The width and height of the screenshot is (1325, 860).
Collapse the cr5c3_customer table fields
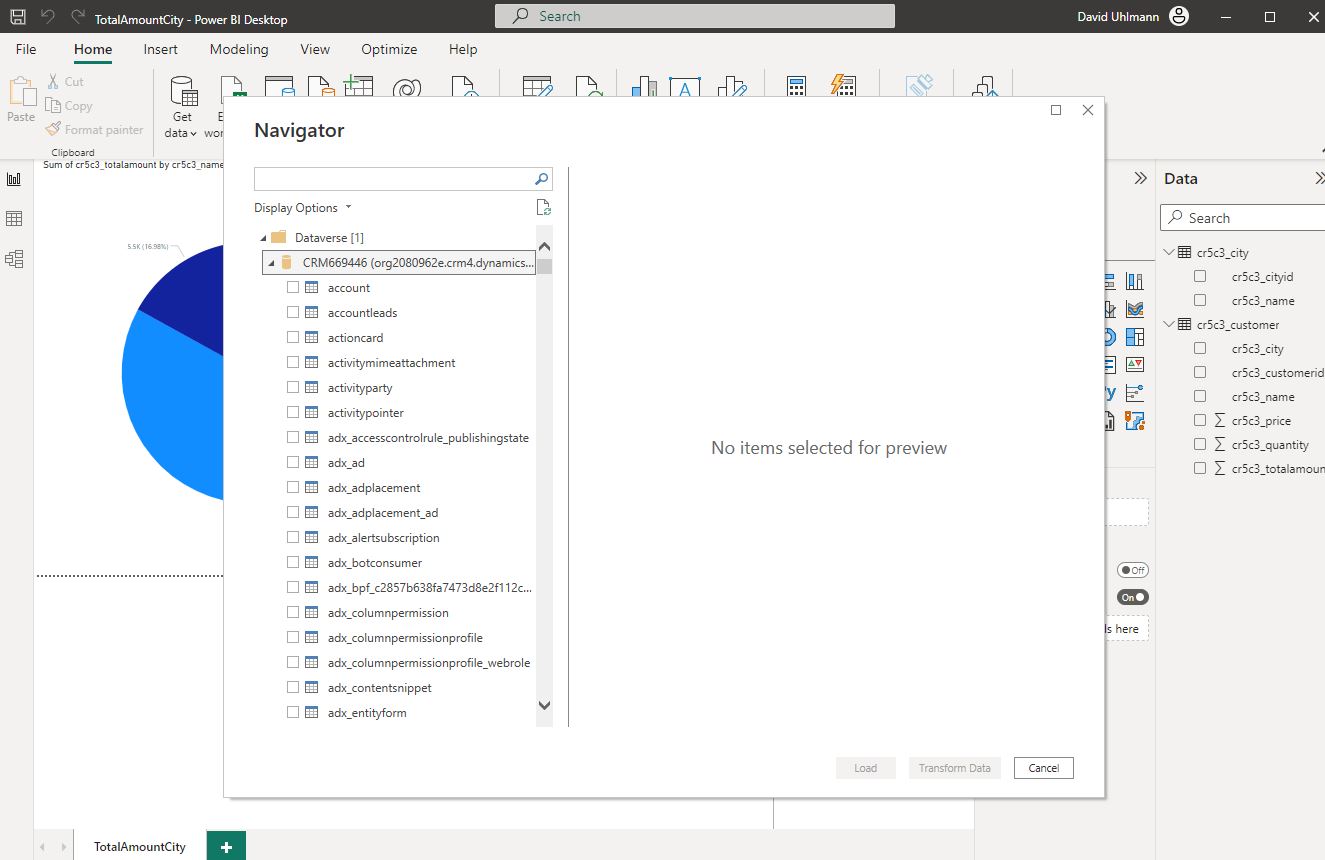click(x=1169, y=324)
